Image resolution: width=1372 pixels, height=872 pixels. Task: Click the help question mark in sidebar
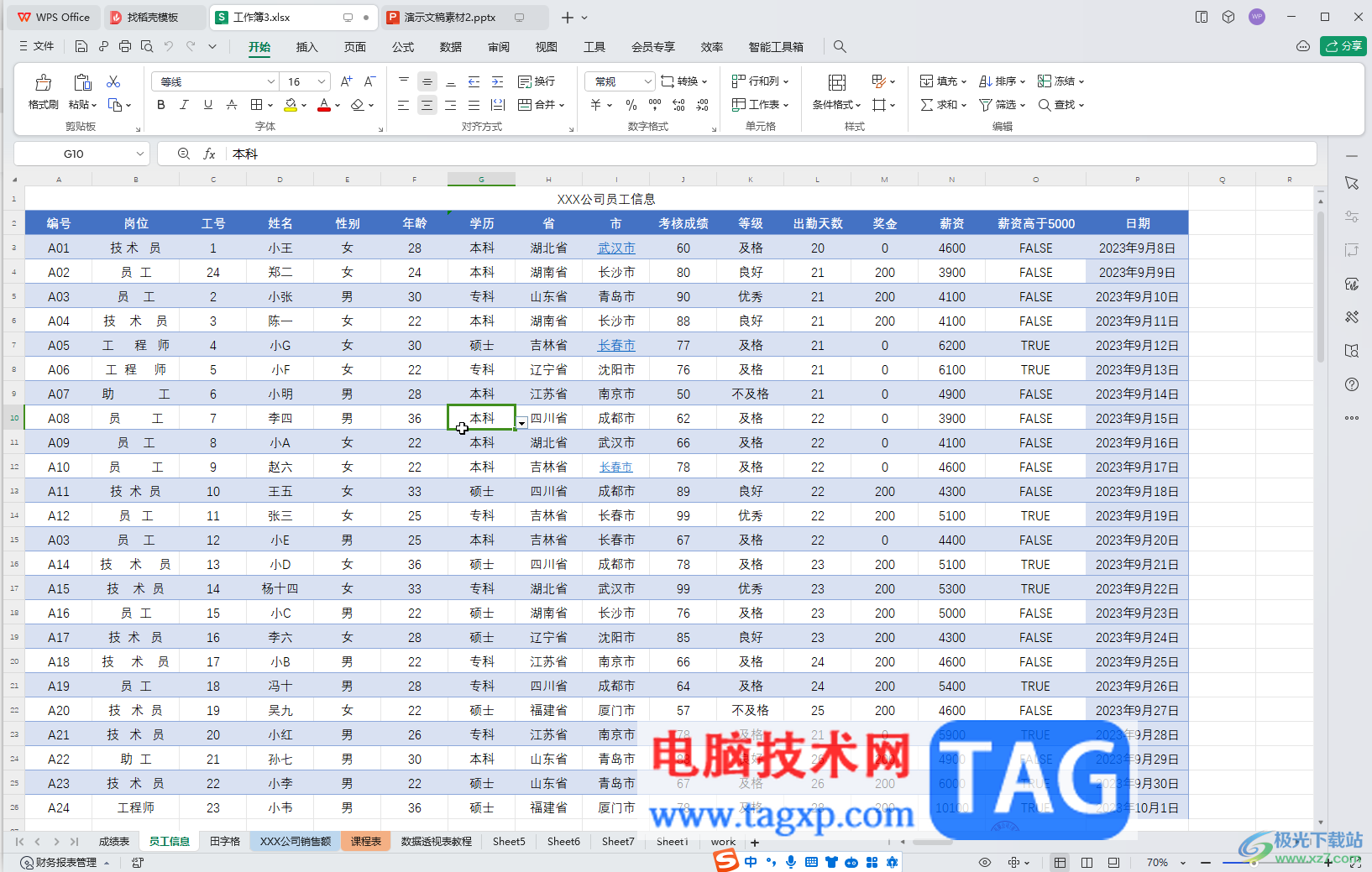click(x=1352, y=384)
